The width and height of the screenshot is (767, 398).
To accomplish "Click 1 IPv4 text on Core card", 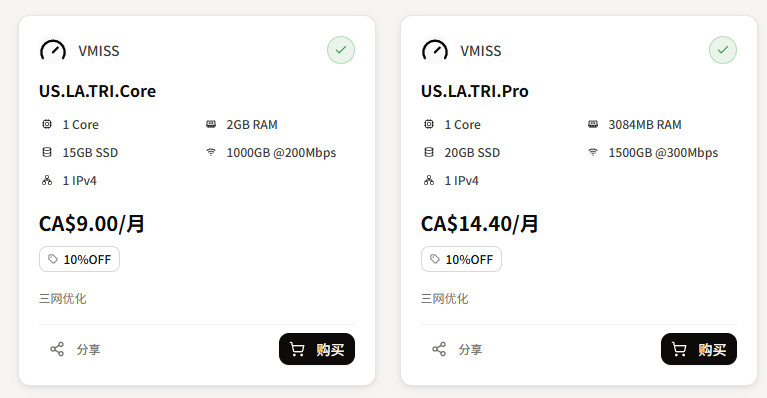I will click(x=80, y=181).
